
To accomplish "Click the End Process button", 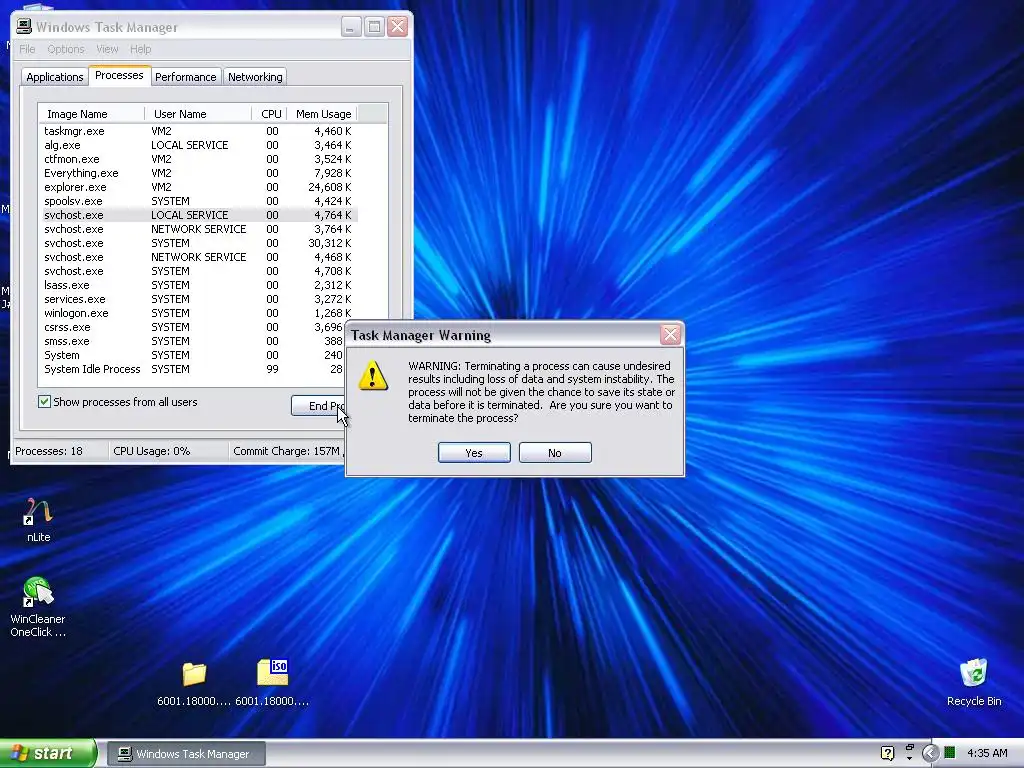I will [318, 406].
